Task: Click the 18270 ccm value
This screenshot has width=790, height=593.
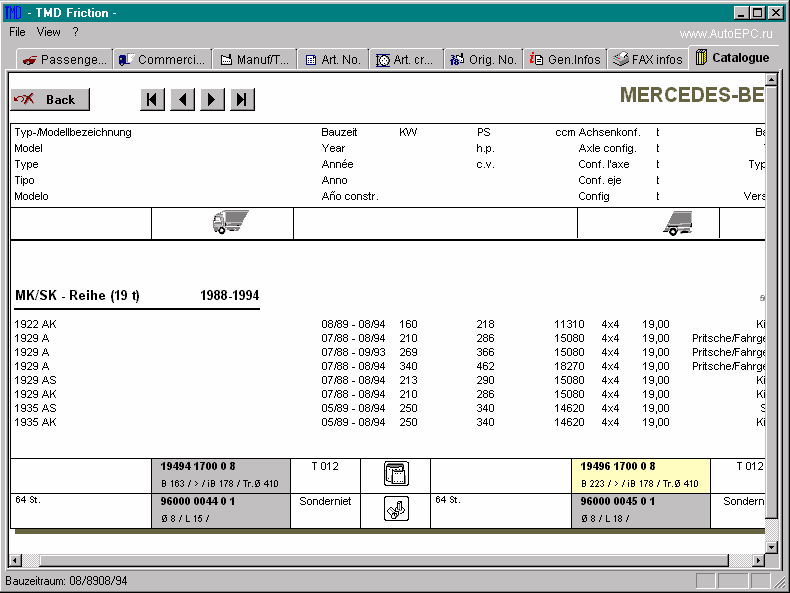Action: click(569, 366)
